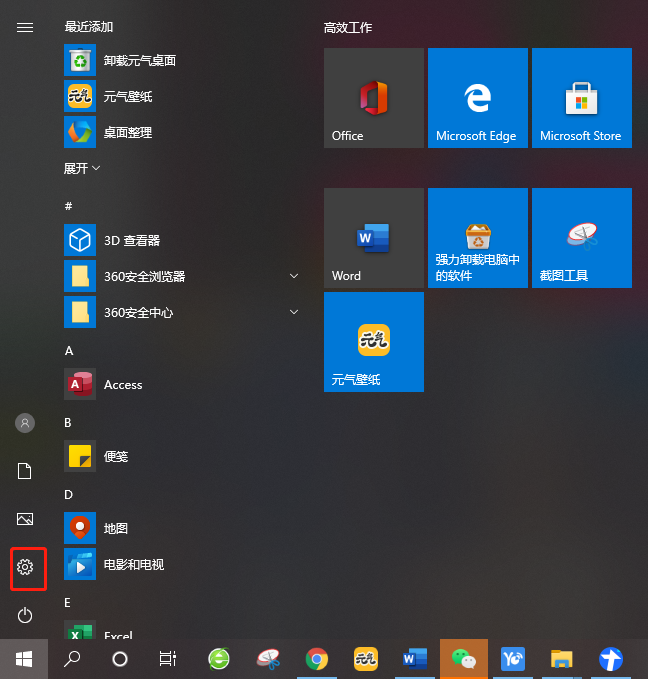
Task: Click the B letter group header
Action: [68, 423]
